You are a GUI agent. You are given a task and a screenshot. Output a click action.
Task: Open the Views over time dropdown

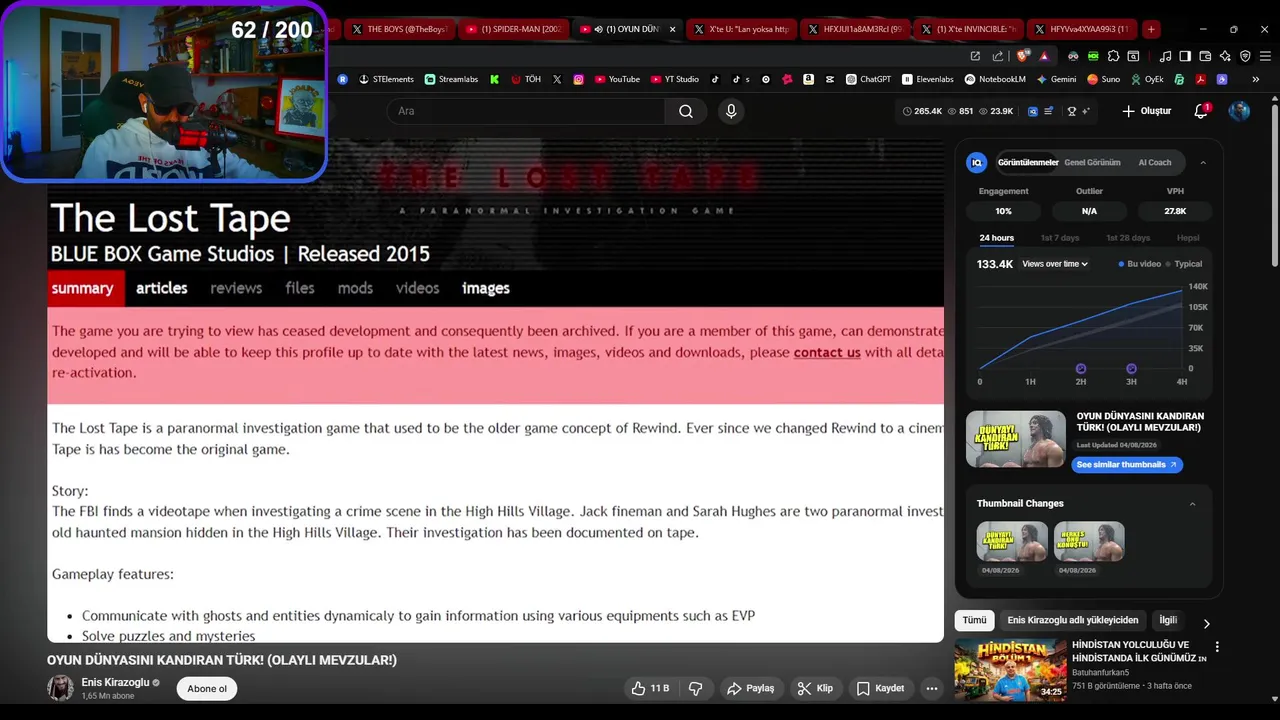[1055, 264]
